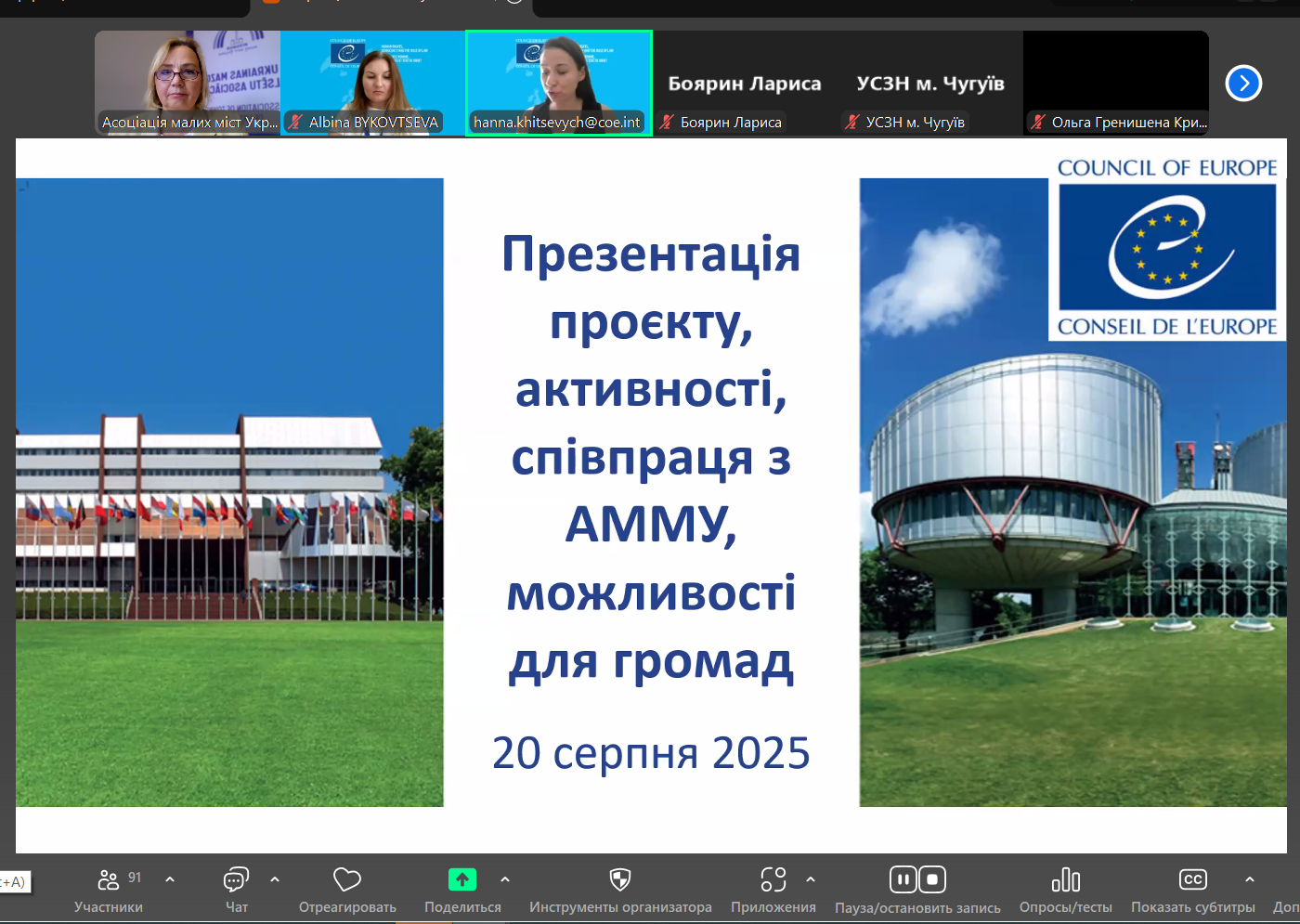The height and width of the screenshot is (924, 1300).
Task: Open Опросы/тесты polls icon
Action: (x=1066, y=879)
